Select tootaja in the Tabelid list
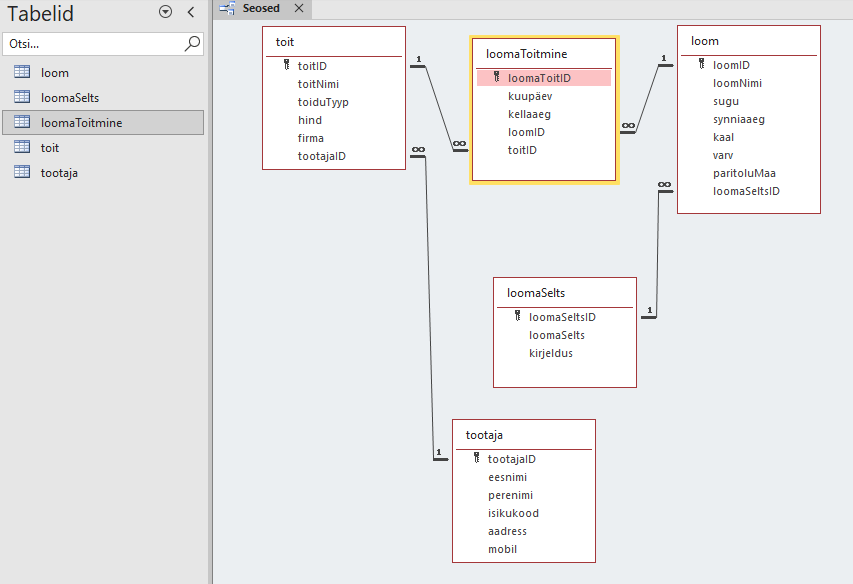The width and height of the screenshot is (853, 584). [x=103, y=172]
